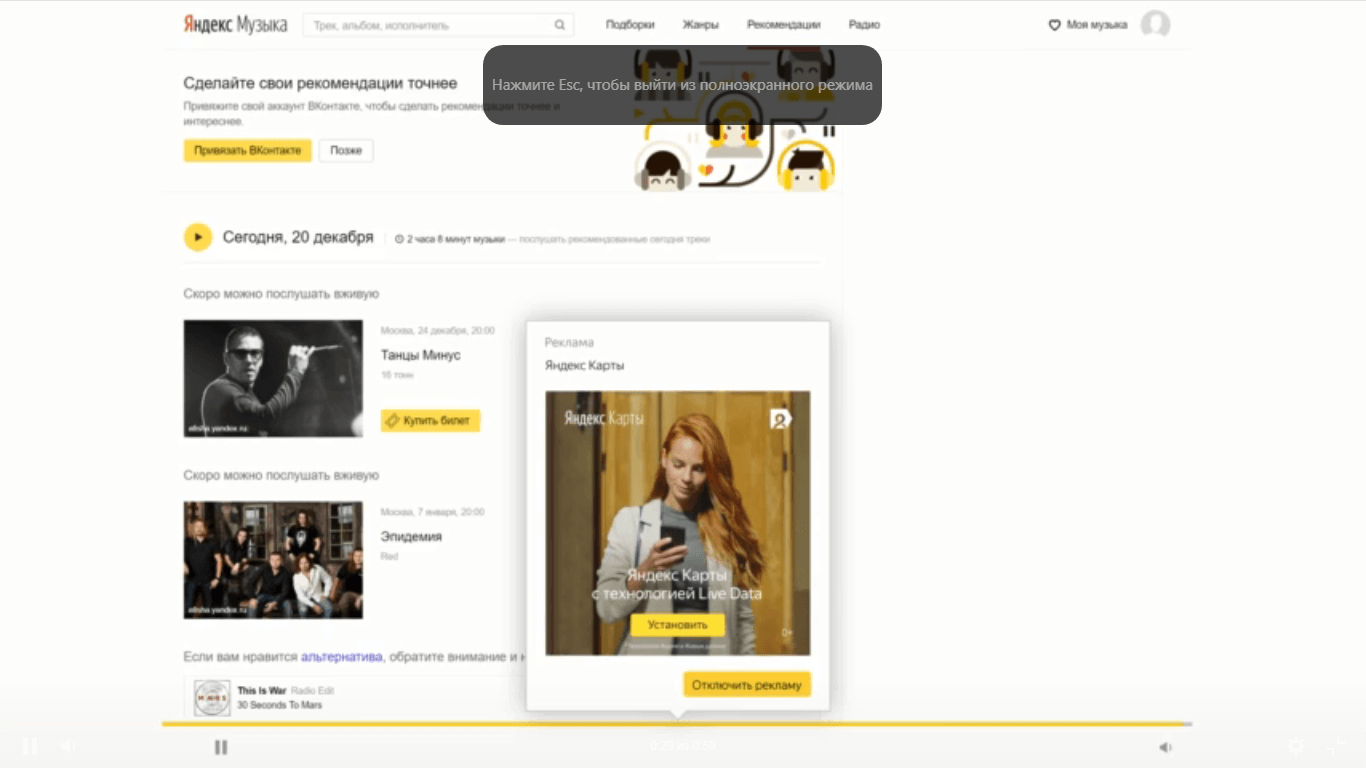Open the Подборки menu item
The height and width of the screenshot is (768, 1366).
coord(630,25)
